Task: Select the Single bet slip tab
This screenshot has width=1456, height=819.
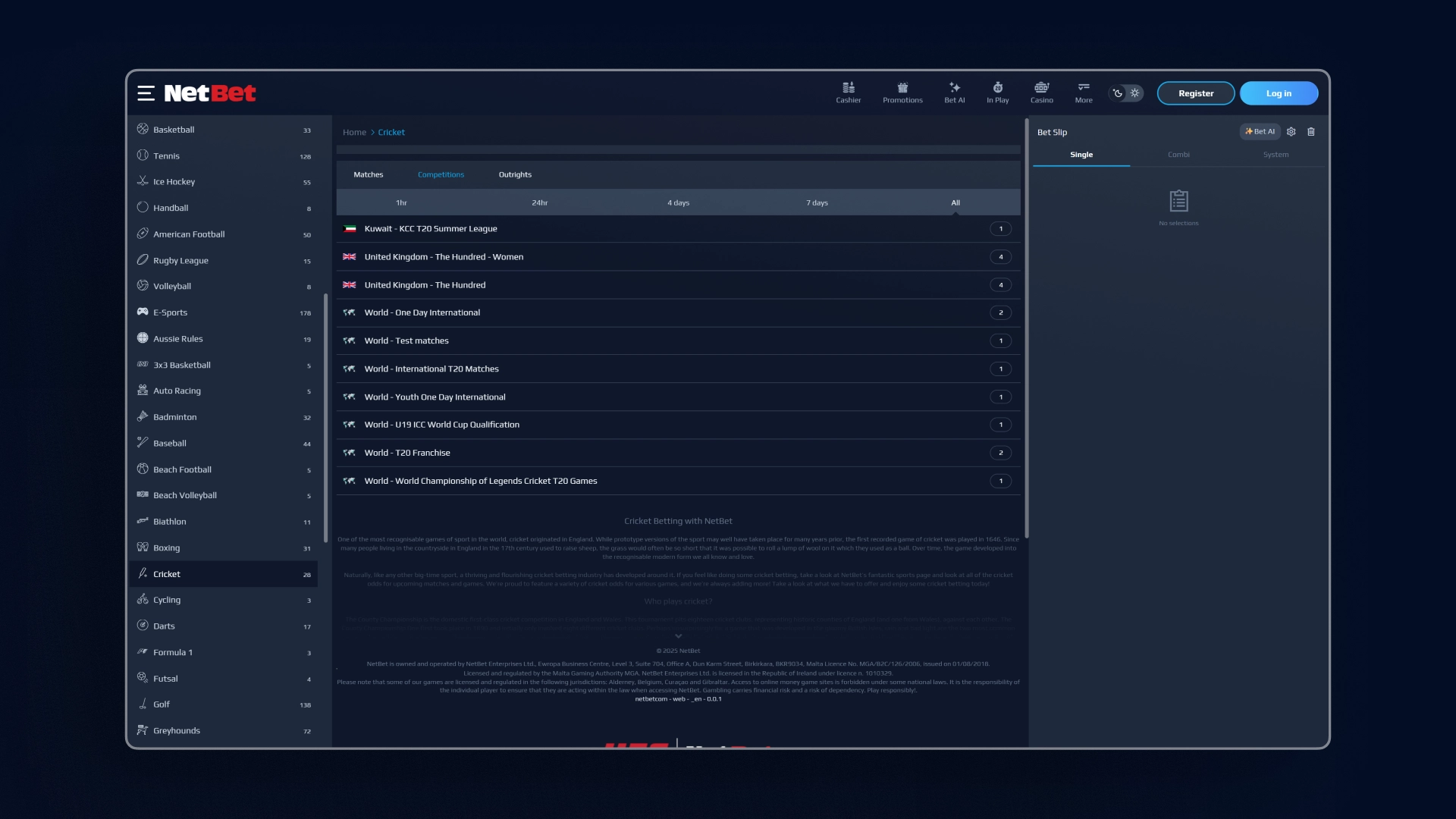Action: pos(1081,155)
